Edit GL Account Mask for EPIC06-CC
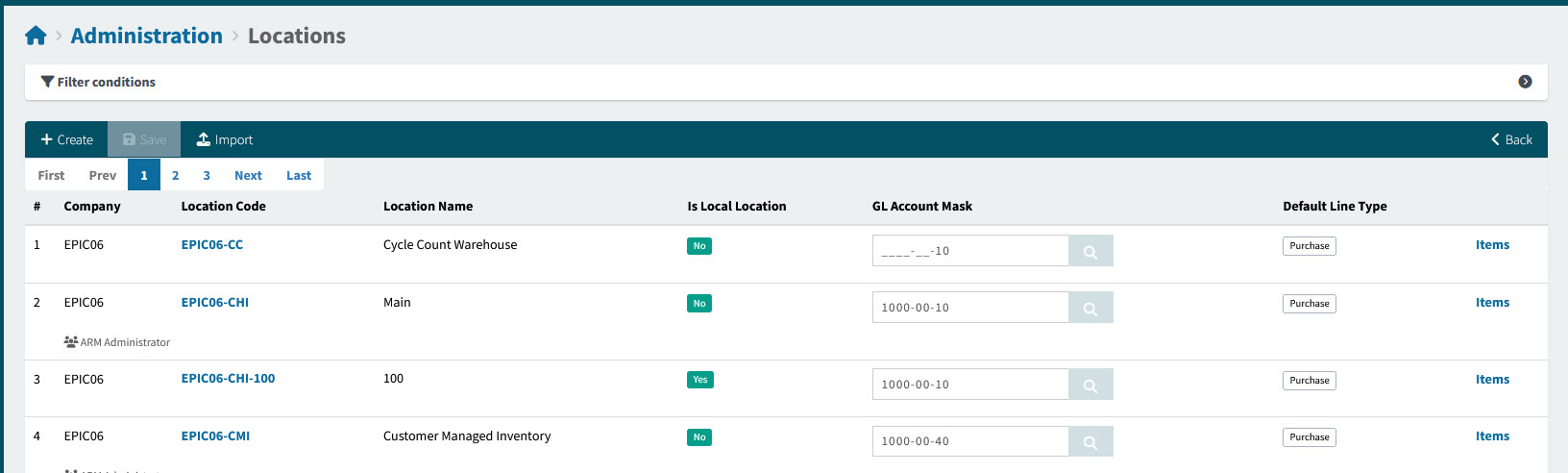 coord(970,251)
